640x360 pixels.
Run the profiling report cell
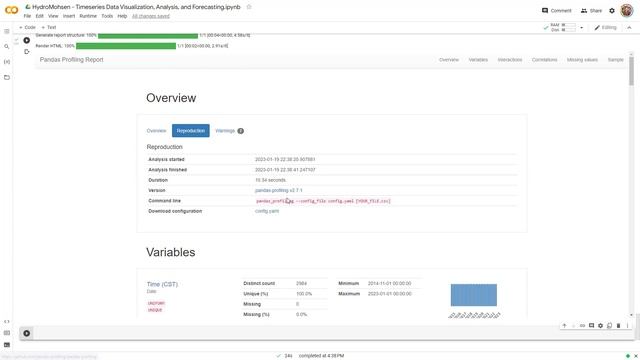pyautogui.click(x=27, y=40)
